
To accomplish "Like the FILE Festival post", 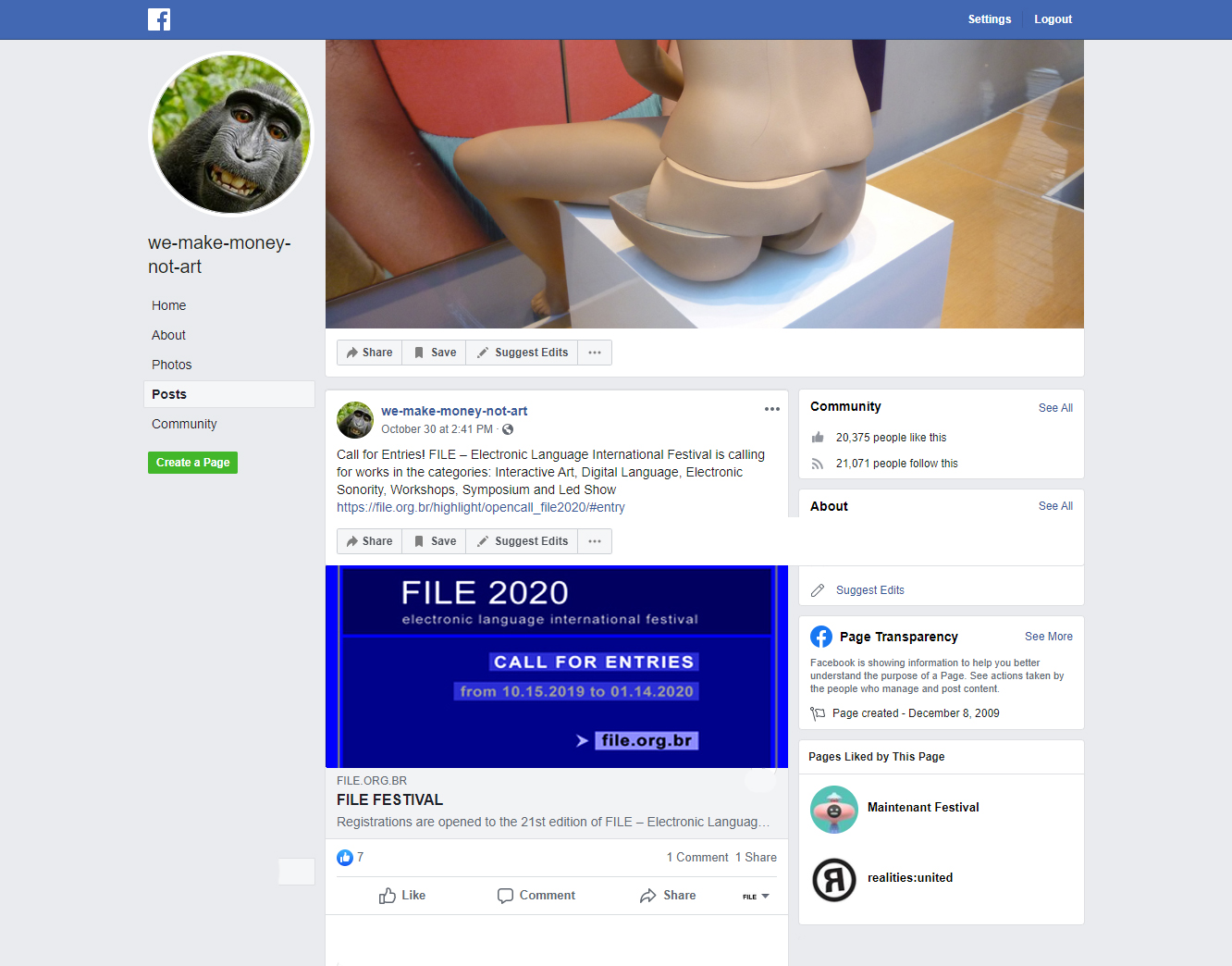I will point(402,896).
